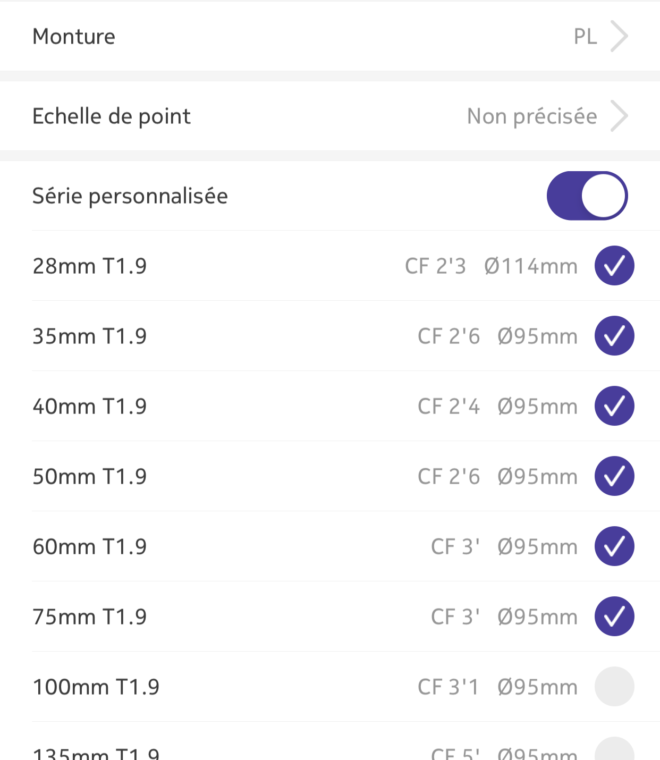Uncheck the 75mm T1.9 lens checkmark

tap(614, 616)
